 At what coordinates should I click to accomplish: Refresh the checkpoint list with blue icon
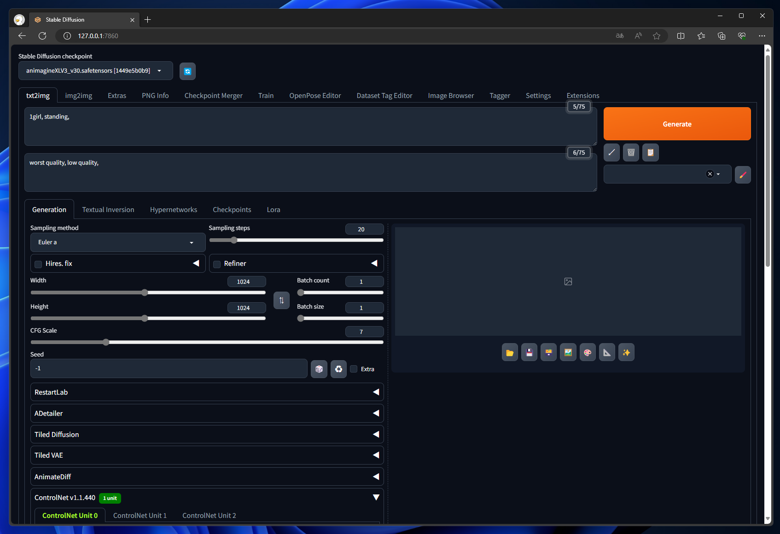coord(188,71)
